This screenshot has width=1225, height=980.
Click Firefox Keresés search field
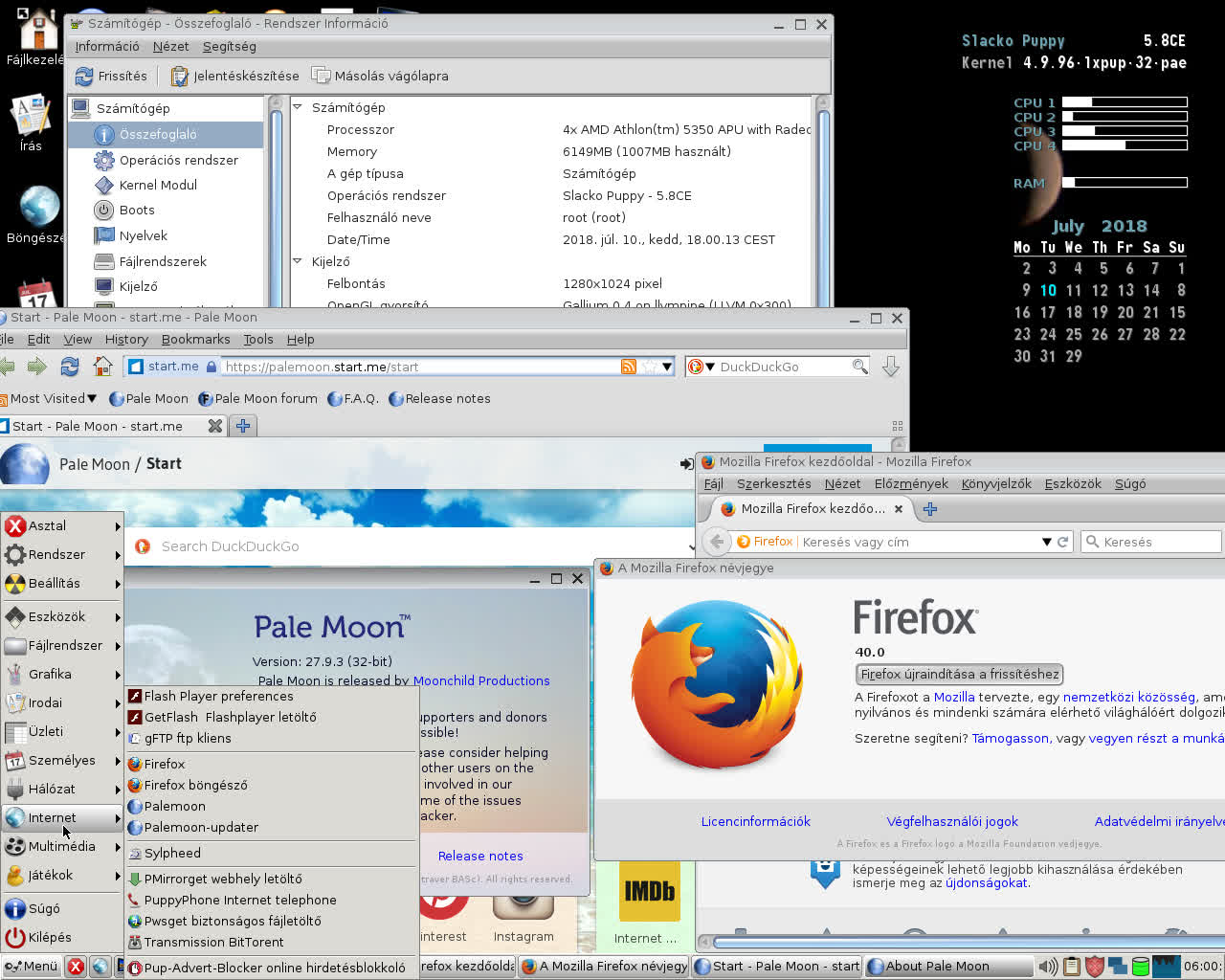coord(1151,542)
